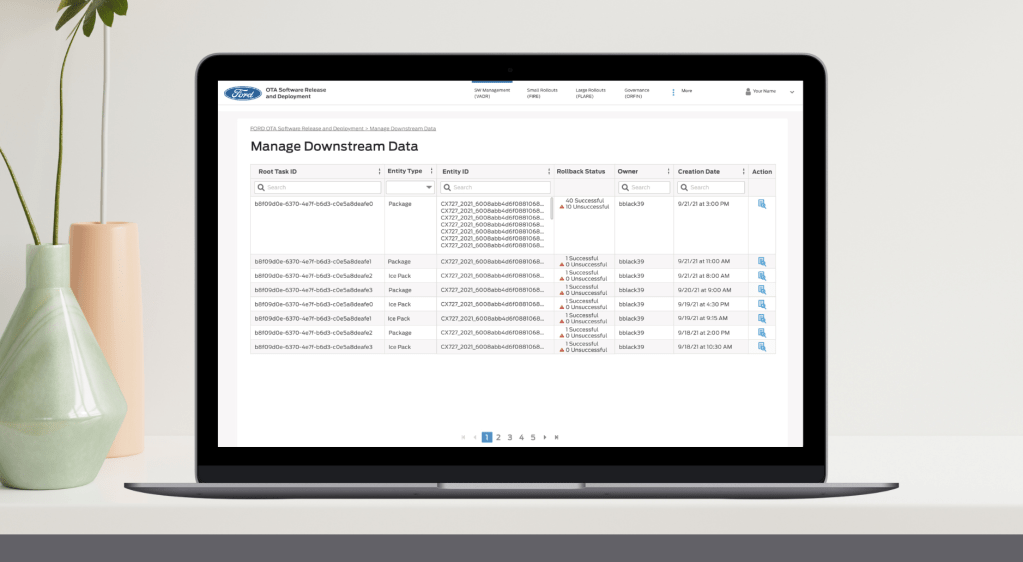Open the More navigation menu

pos(686,91)
